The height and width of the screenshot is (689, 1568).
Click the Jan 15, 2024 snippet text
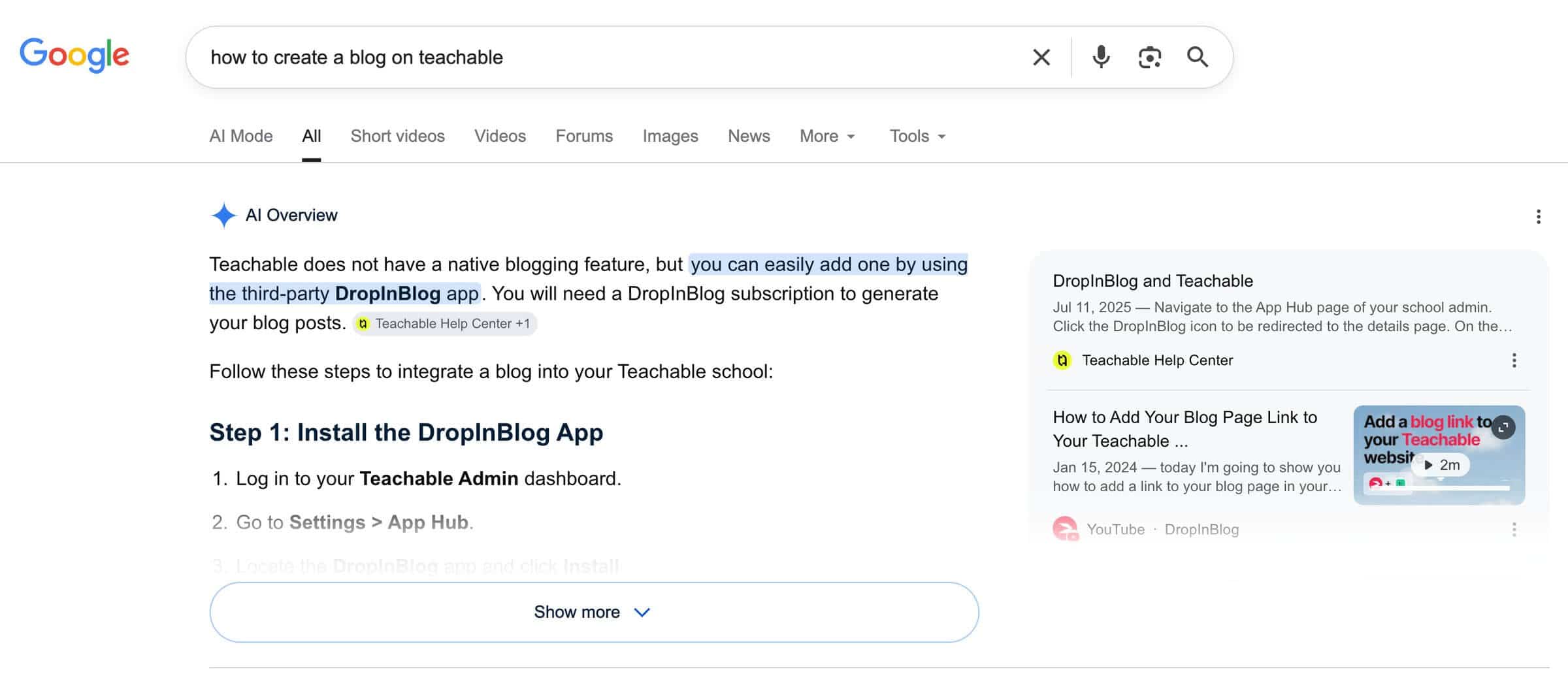point(1197,477)
